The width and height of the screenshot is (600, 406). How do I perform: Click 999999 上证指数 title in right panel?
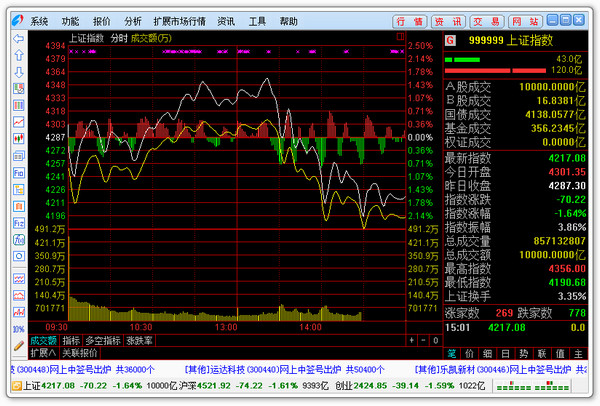click(511, 40)
